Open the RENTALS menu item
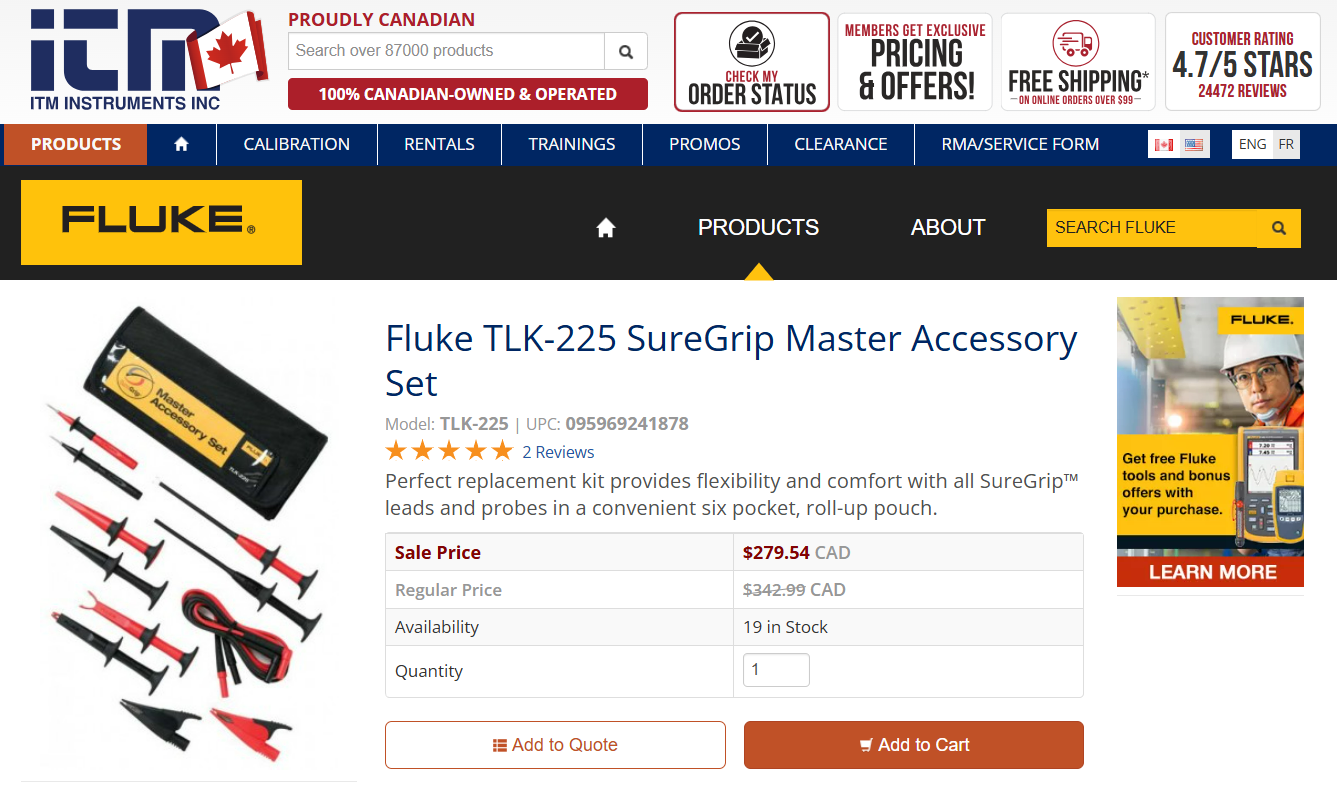 [x=439, y=143]
